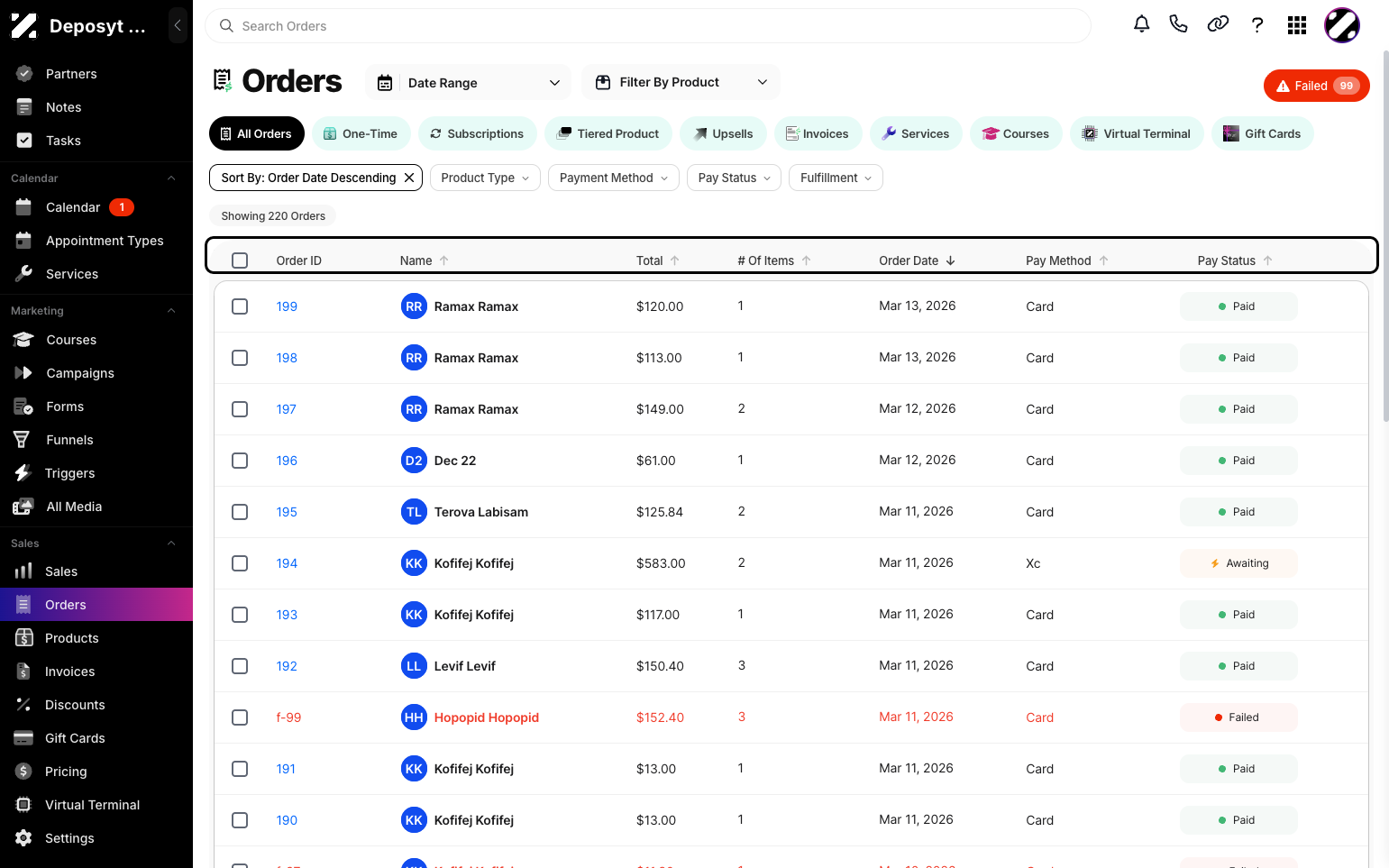Sort by the Total column header
This screenshot has width=1389, height=868.
[x=657, y=260]
